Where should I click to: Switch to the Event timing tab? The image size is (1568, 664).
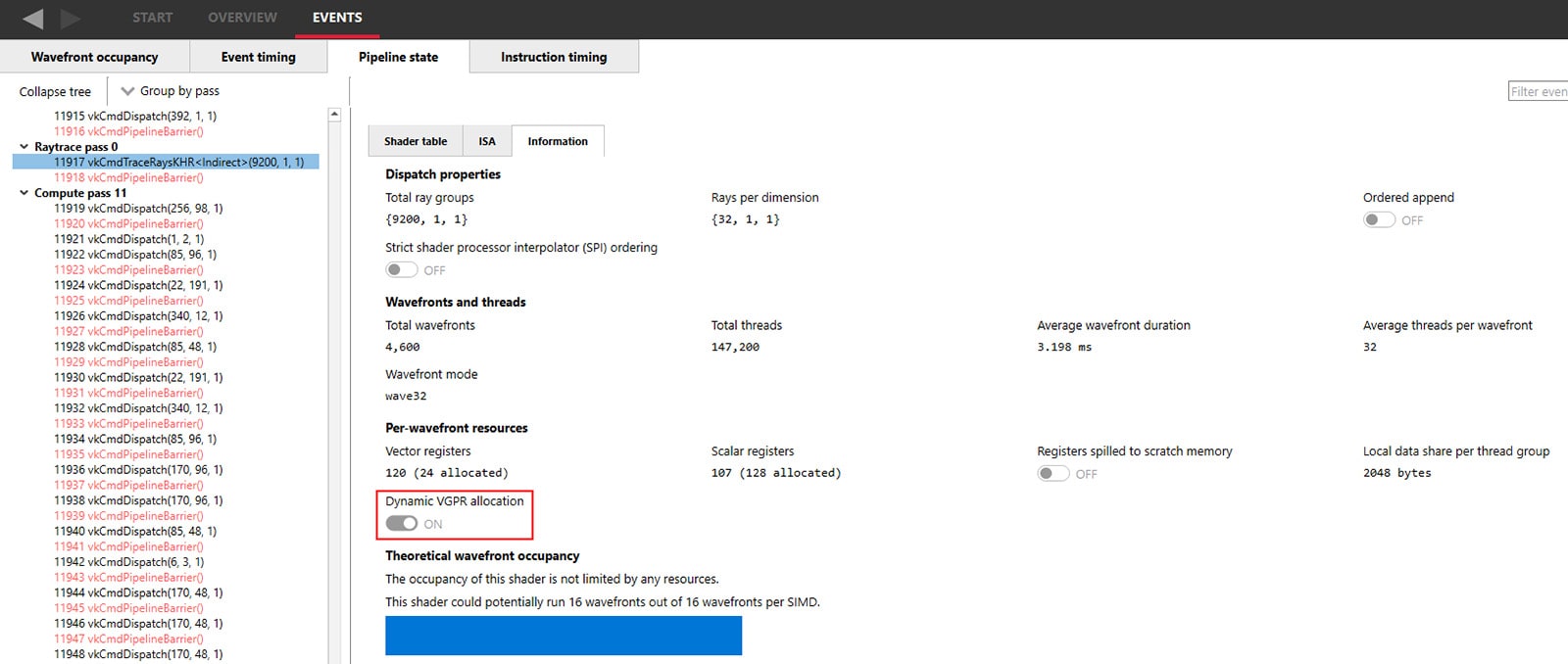258,57
